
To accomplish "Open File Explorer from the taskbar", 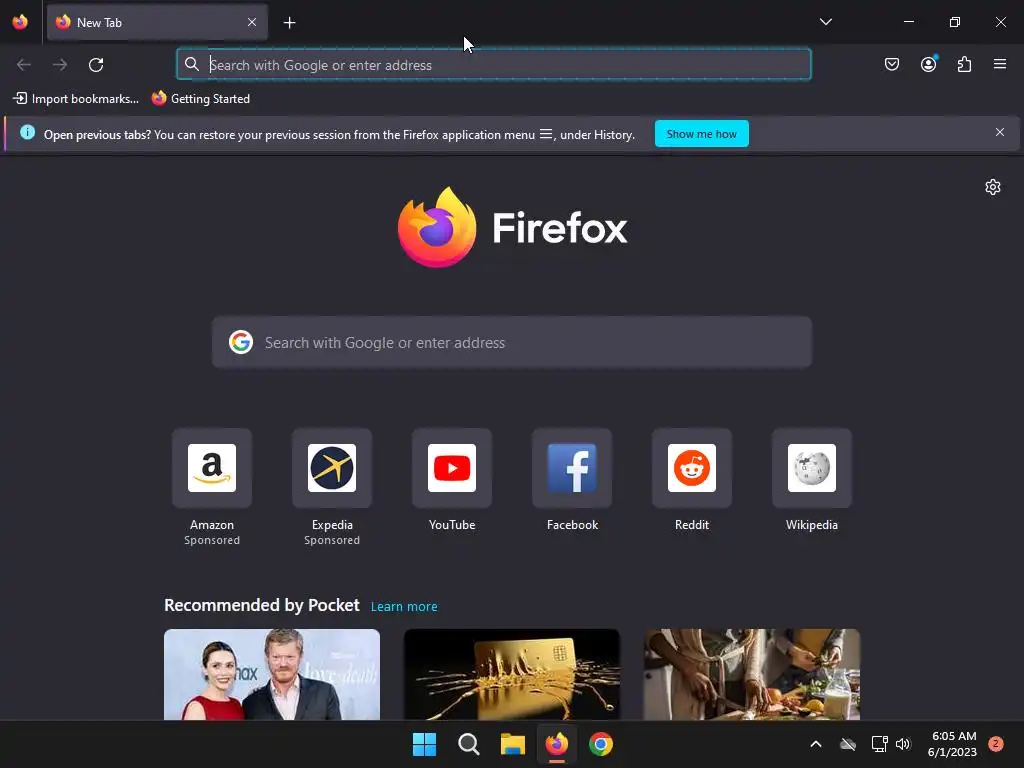I will click(x=513, y=744).
